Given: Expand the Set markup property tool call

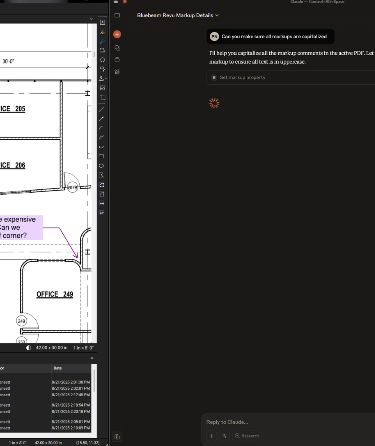Looking at the screenshot, I should pyautogui.click(x=291, y=77).
